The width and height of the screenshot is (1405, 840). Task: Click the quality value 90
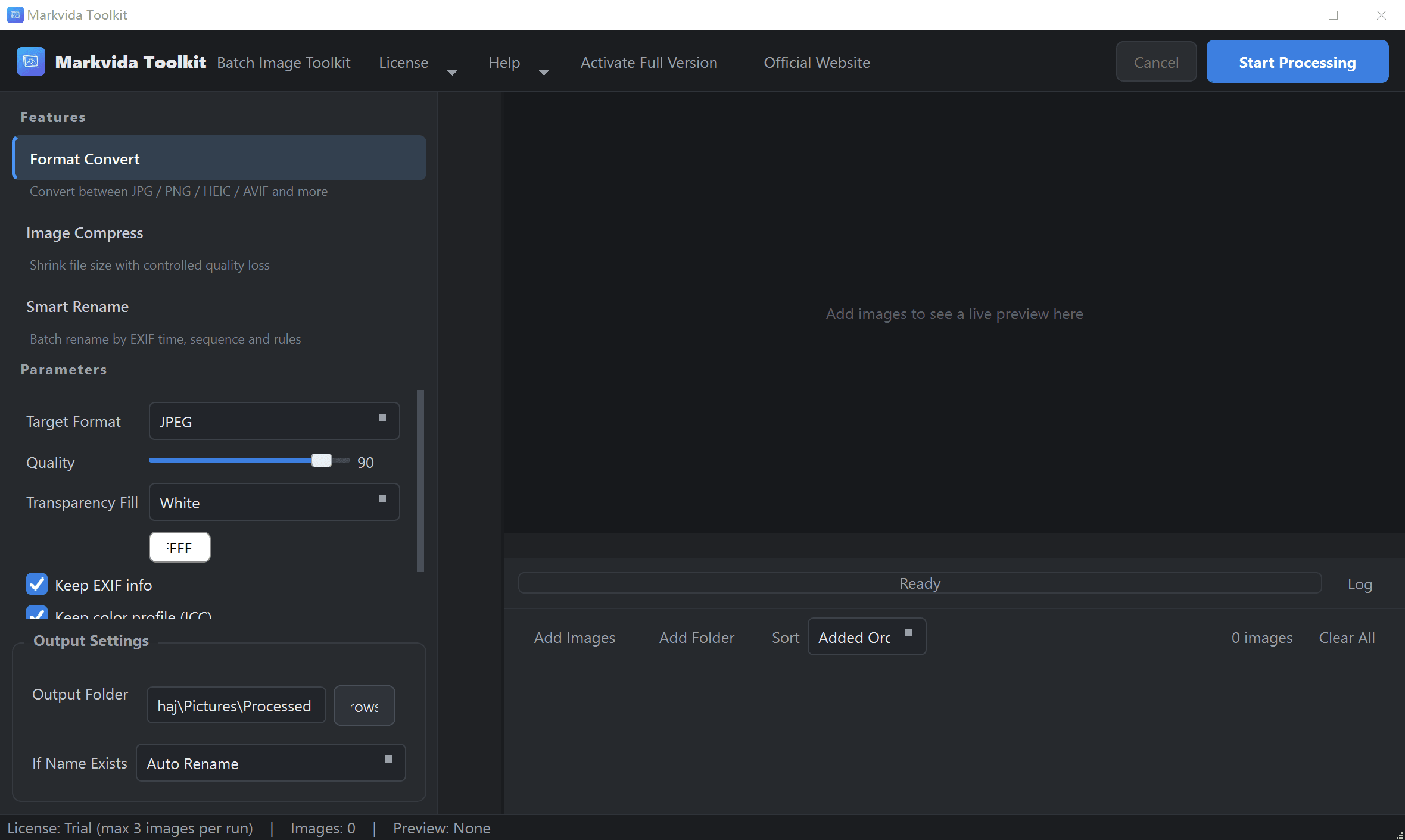coord(365,463)
